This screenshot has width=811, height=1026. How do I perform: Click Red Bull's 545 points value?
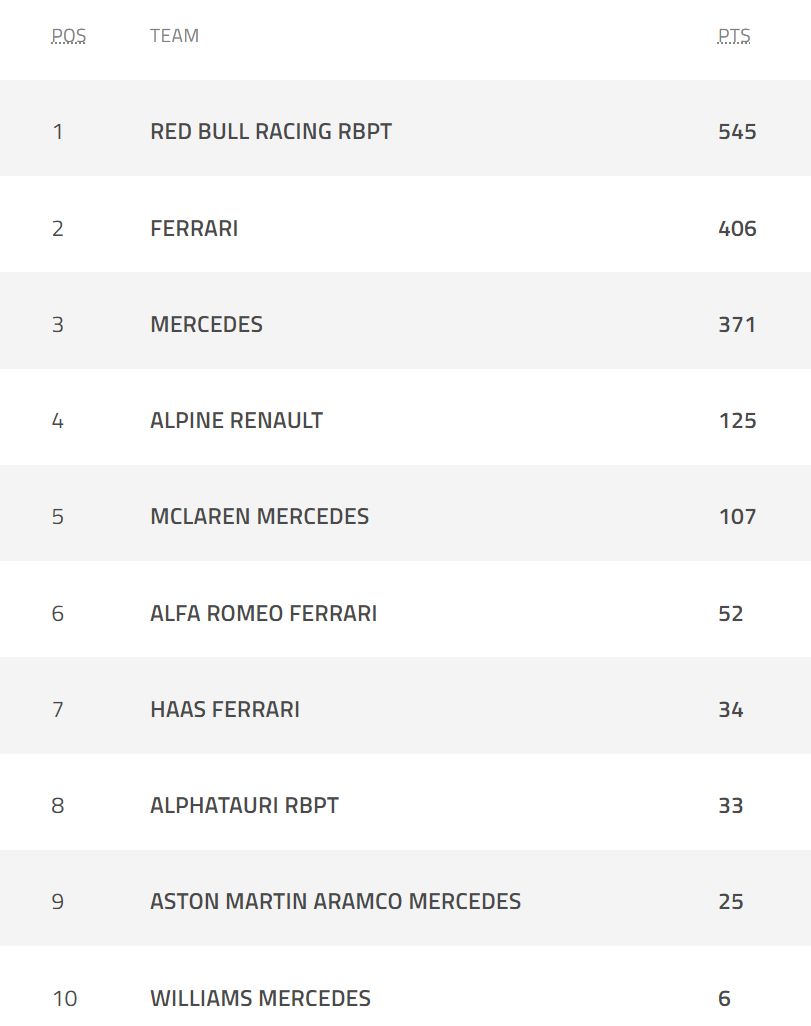click(x=737, y=132)
